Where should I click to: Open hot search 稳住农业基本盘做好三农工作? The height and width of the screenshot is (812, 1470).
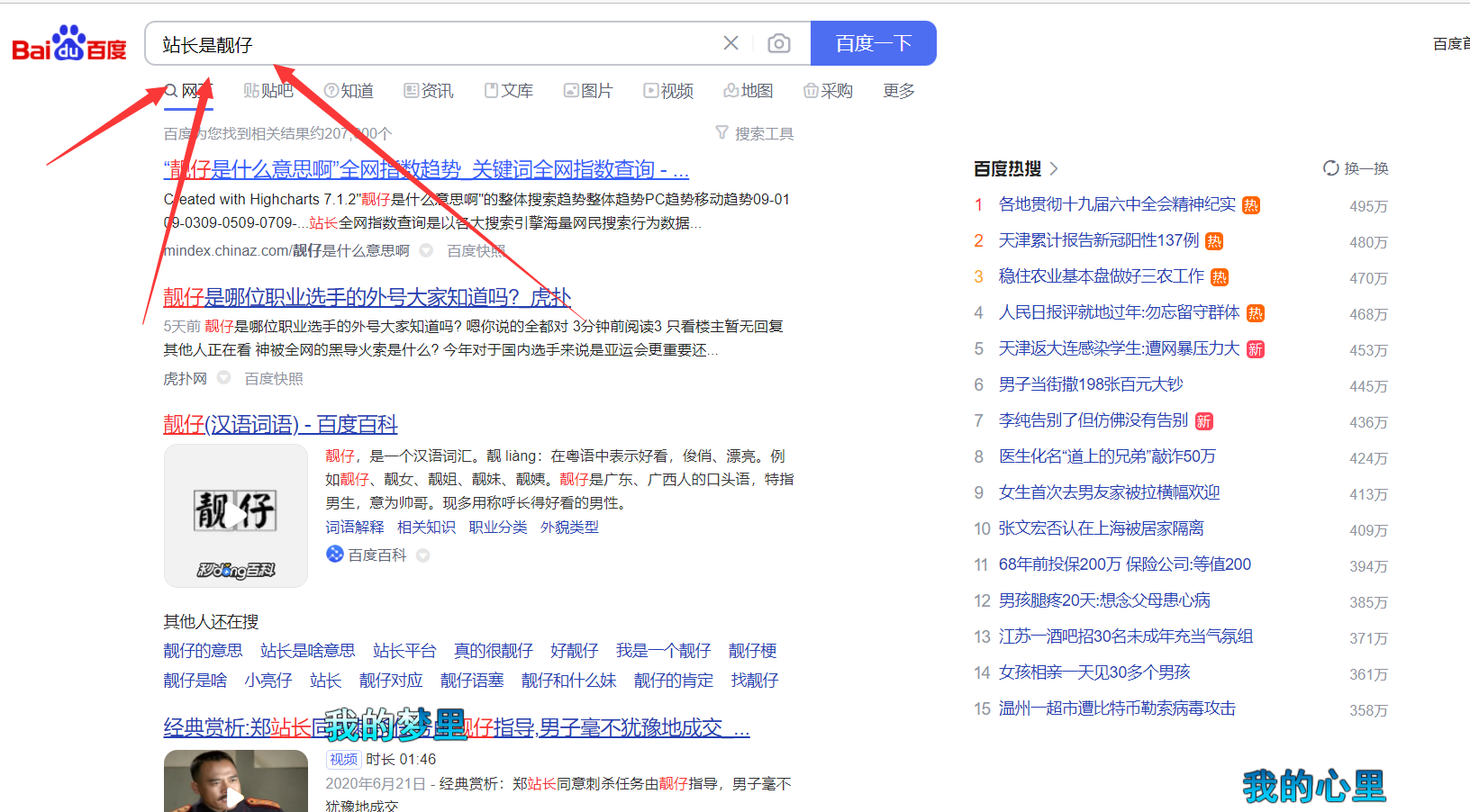coord(1102,276)
